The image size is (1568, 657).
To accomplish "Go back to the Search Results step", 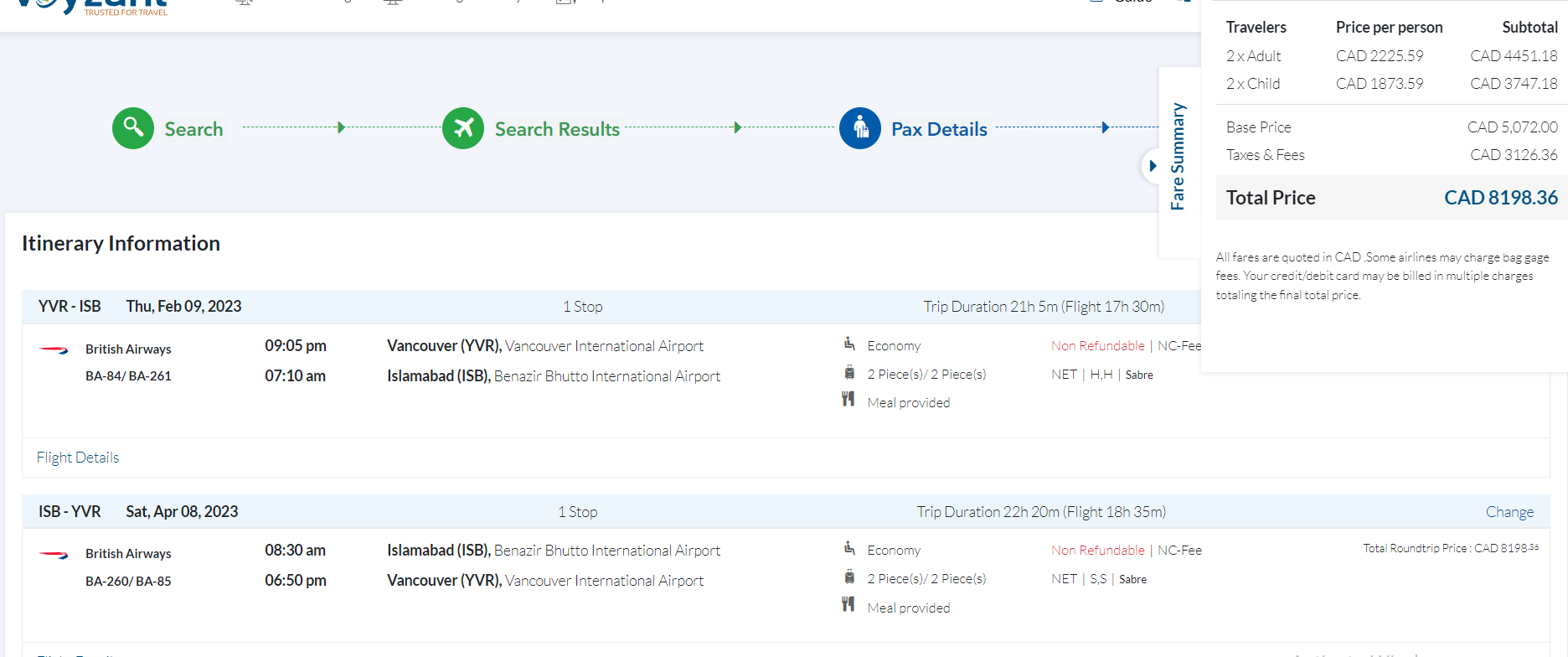I will pyautogui.click(x=557, y=129).
